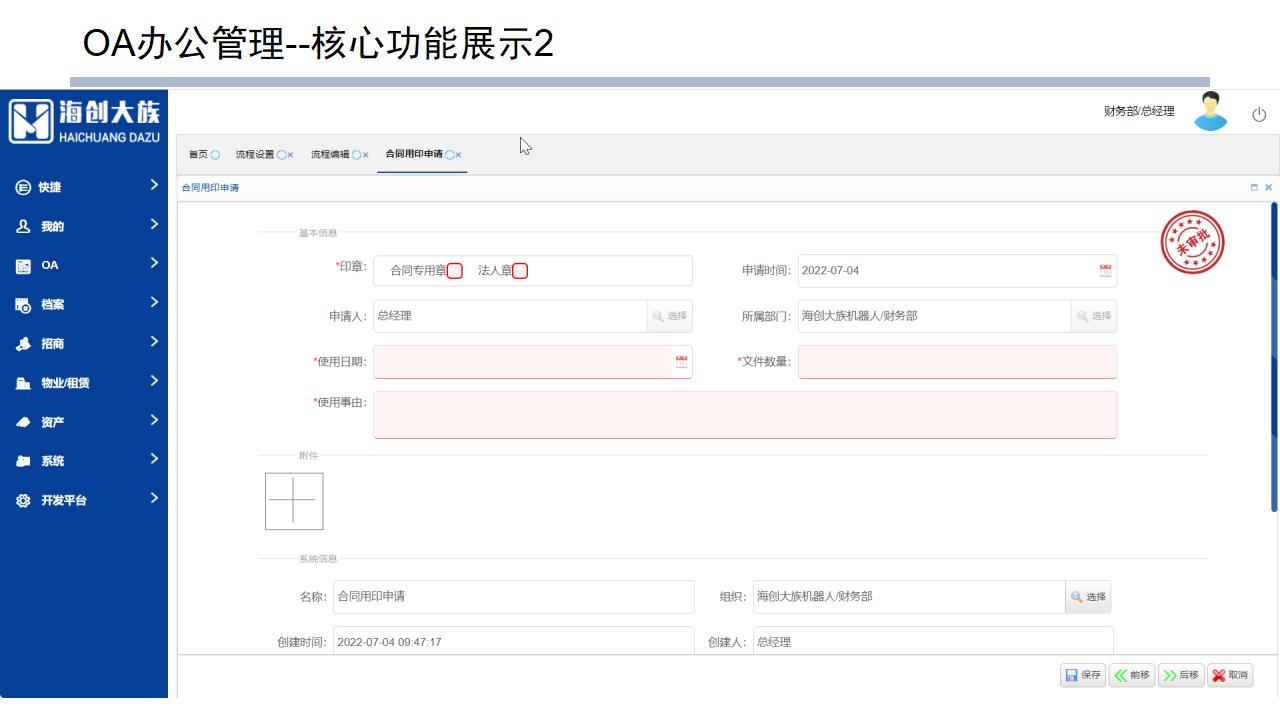The image size is (1280, 720).
Task: Open 系统 sidebar menu icon
Action: point(23,461)
